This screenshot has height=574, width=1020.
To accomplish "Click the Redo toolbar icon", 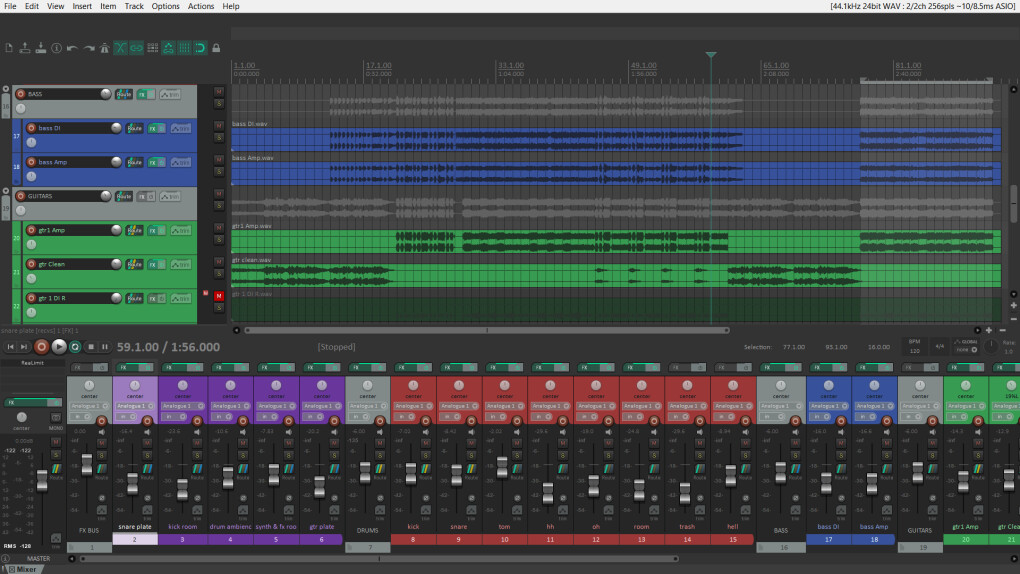I will (88, 48).
